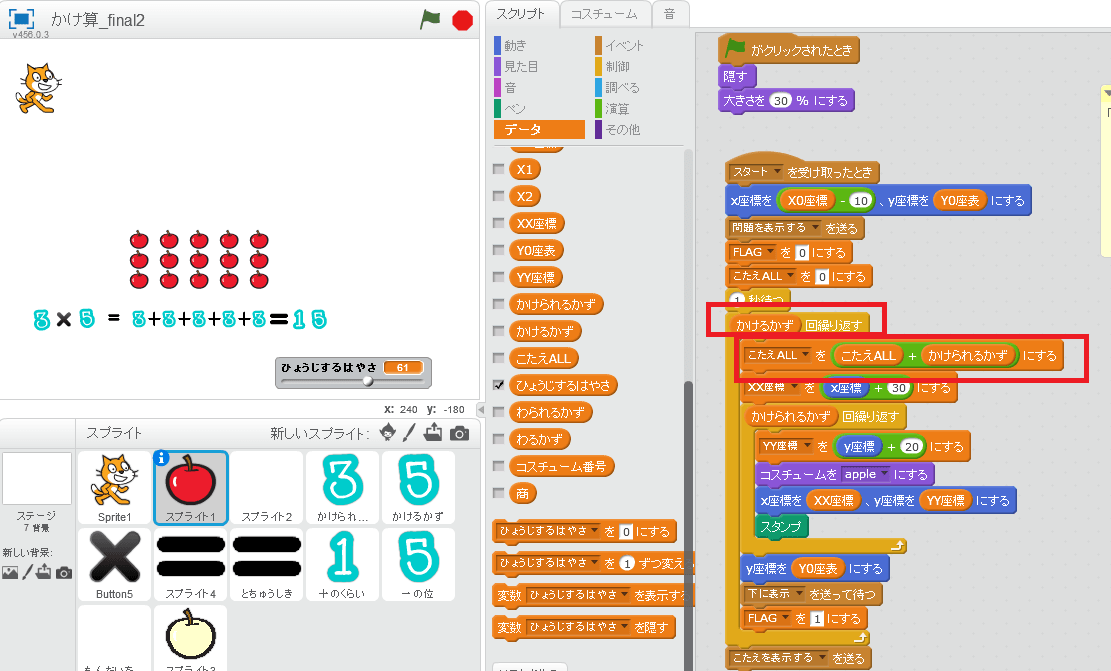The height and width of the screenshot is (671, 1111).
Task: Toggle the XX座標 variable checkbox
Action: 499,223
